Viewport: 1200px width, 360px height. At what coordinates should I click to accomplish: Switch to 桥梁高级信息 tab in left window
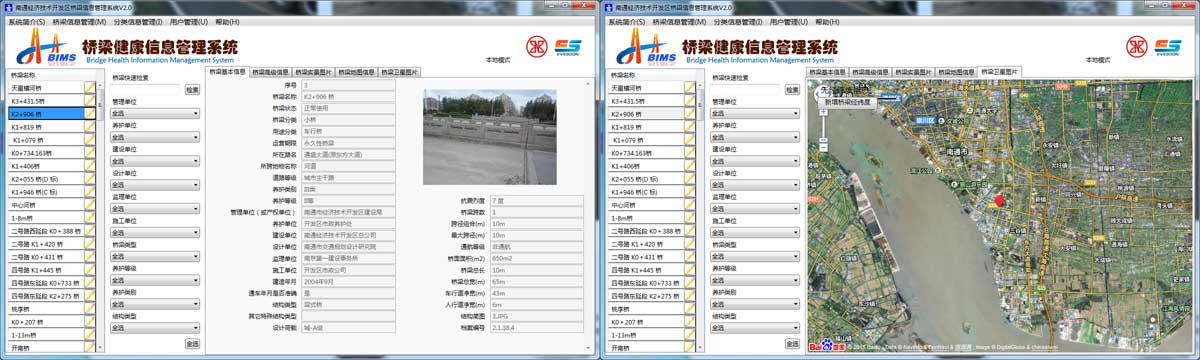click(270, 72)
